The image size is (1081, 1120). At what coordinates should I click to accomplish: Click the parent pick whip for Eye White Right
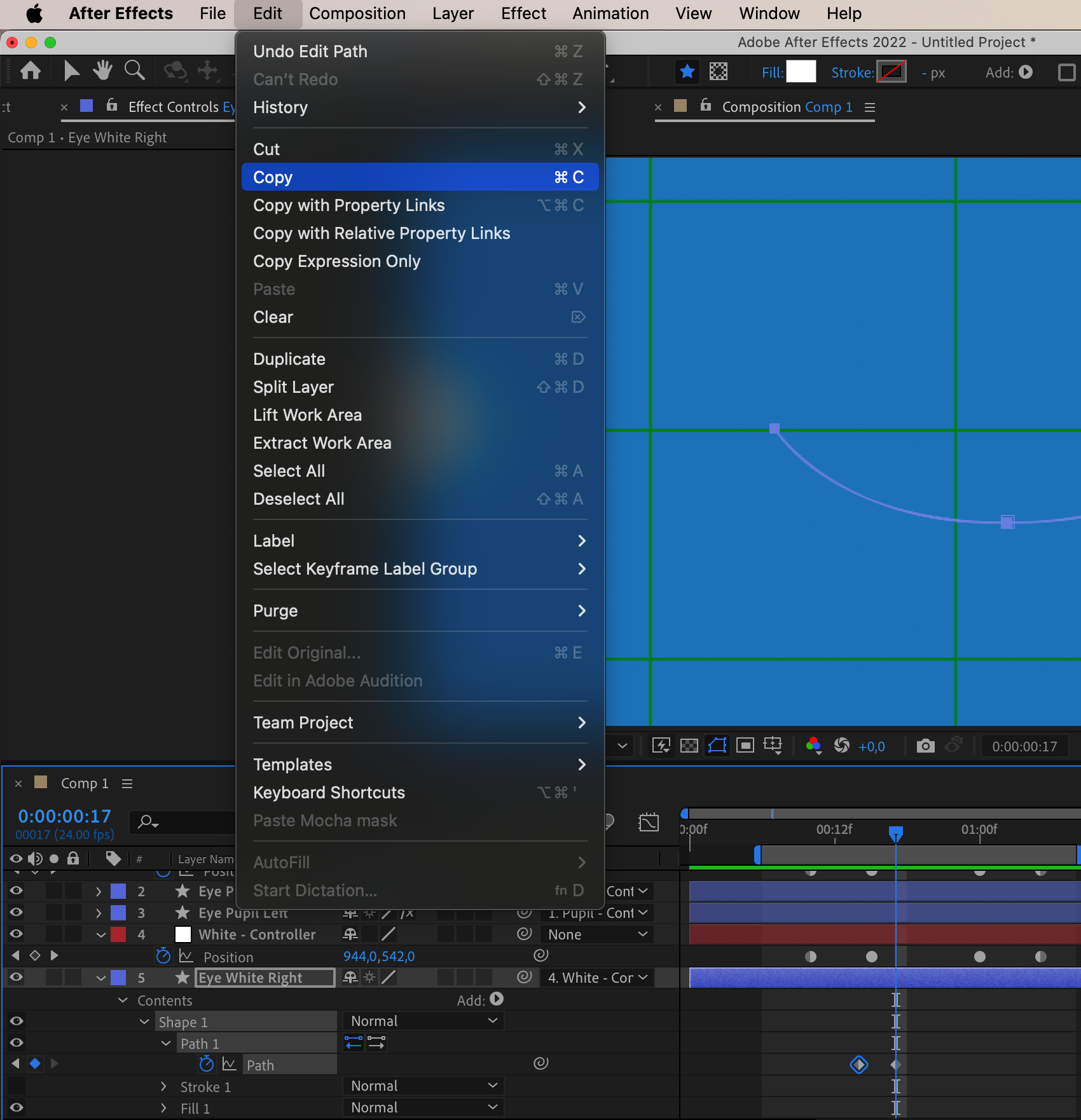pyautogui.click(x=524, y=977)
